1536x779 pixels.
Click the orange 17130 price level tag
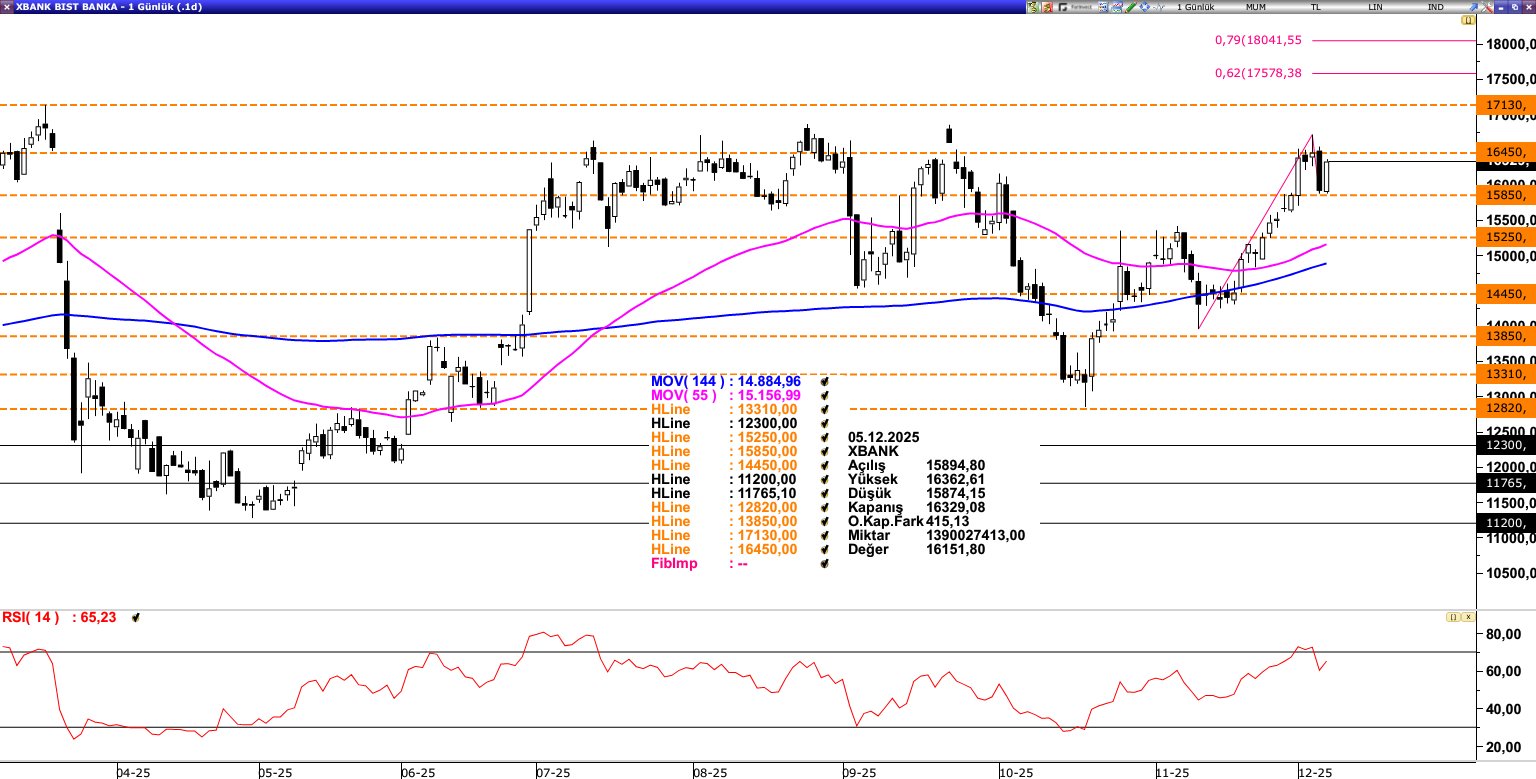1505,105
